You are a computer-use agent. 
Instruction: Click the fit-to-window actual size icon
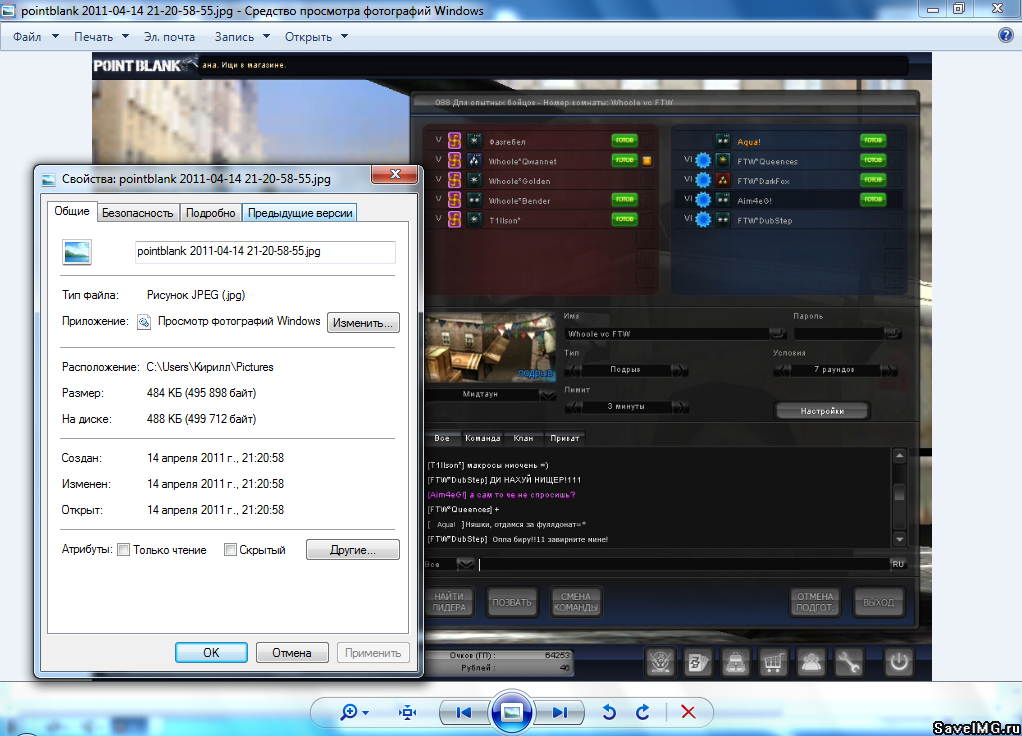pyautogui.click(x=407, y=712)
